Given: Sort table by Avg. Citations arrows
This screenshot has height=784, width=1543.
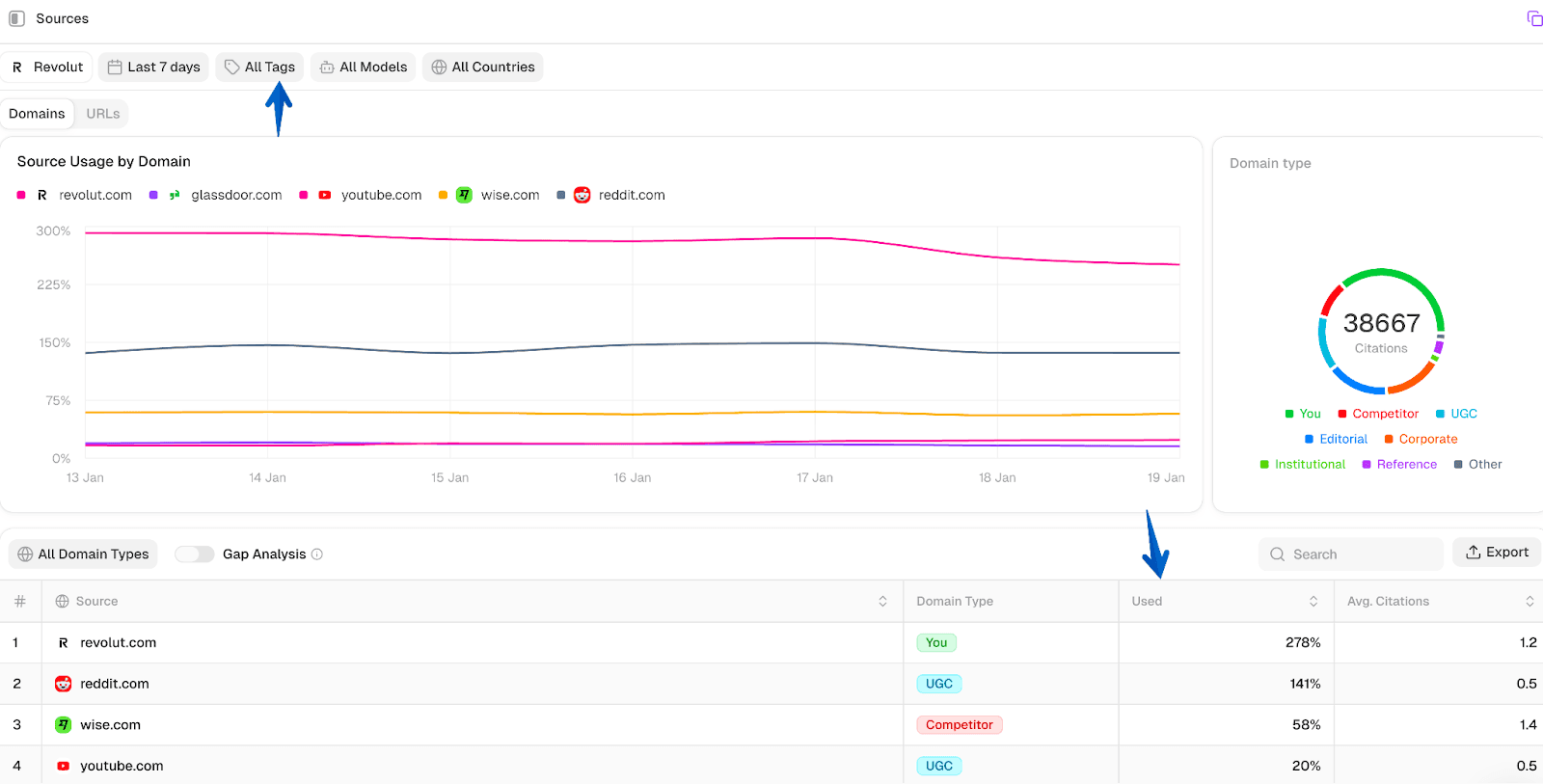Looking at the screenshot, I should [1529, 601].
